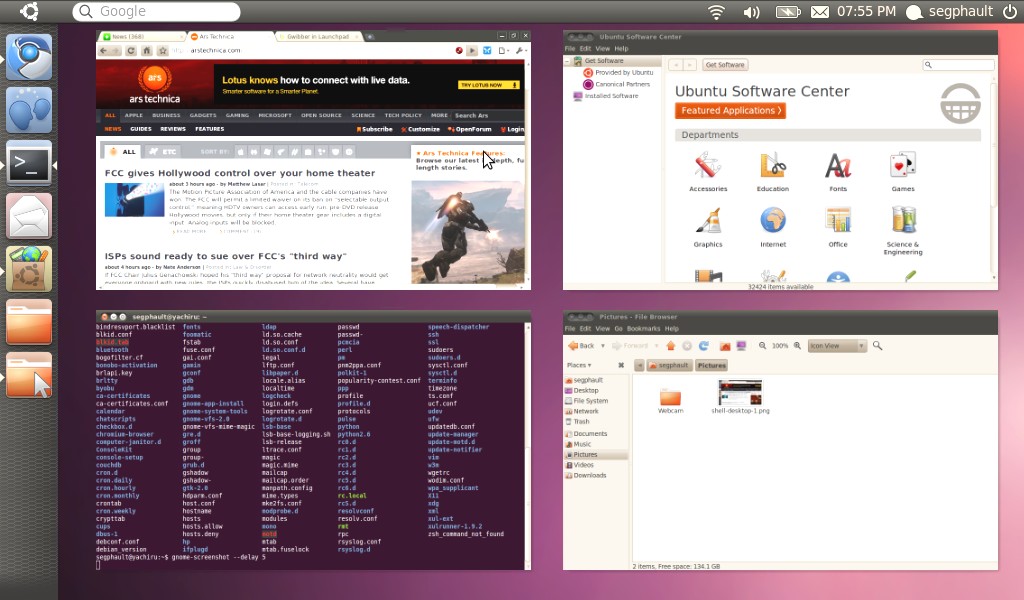The image size is (1024, 600).
Task: Open the user menu for segphault
Action: click(x=951, y=11)
